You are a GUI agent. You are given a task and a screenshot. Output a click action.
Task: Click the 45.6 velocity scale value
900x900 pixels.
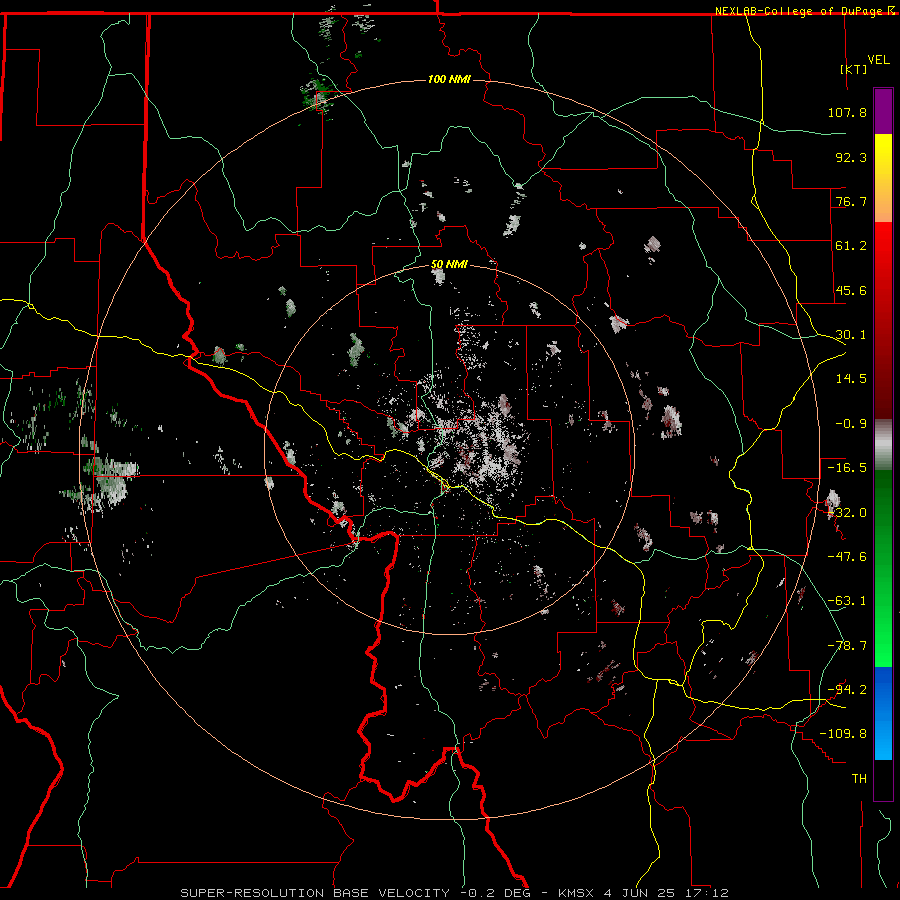point(851,290)
